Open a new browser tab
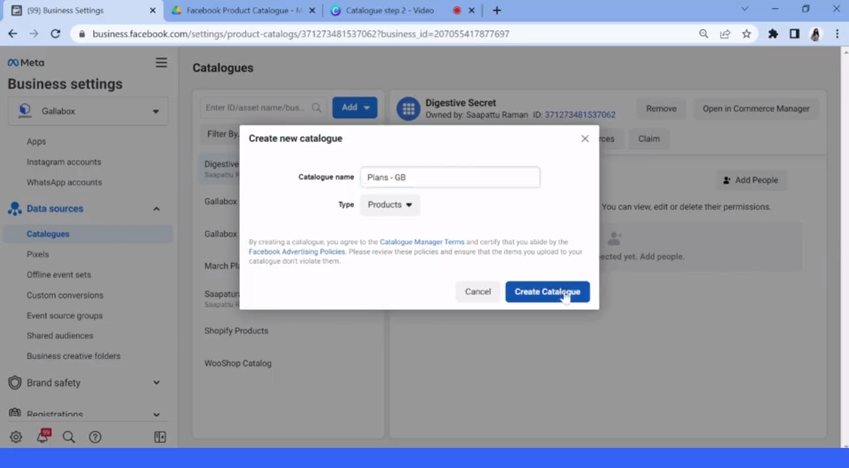 [x=497, y=10]
